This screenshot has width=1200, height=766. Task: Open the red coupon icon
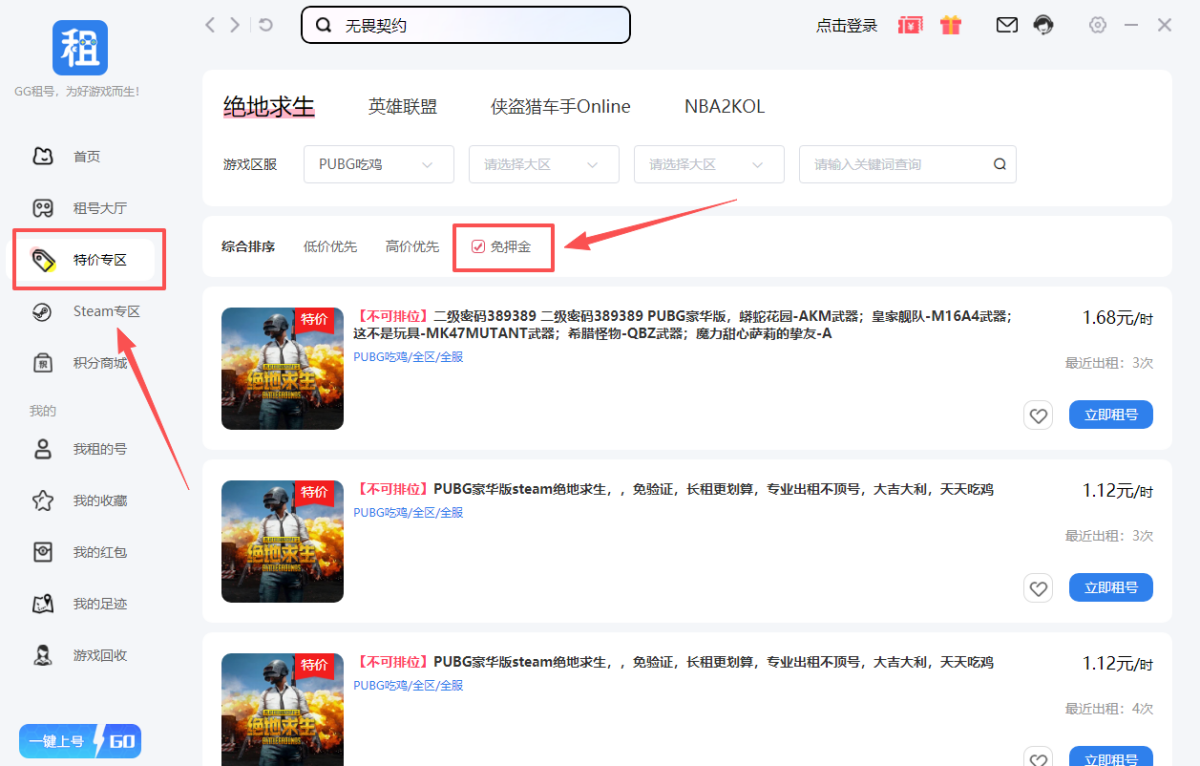click(x=910, y=25)
